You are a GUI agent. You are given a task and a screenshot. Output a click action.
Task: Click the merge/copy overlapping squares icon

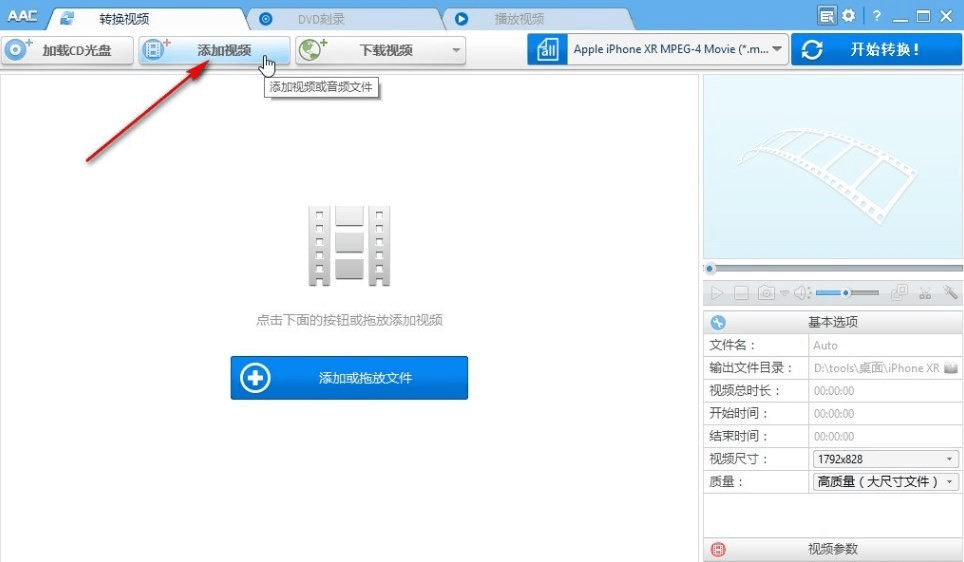(x=899, y=293)
